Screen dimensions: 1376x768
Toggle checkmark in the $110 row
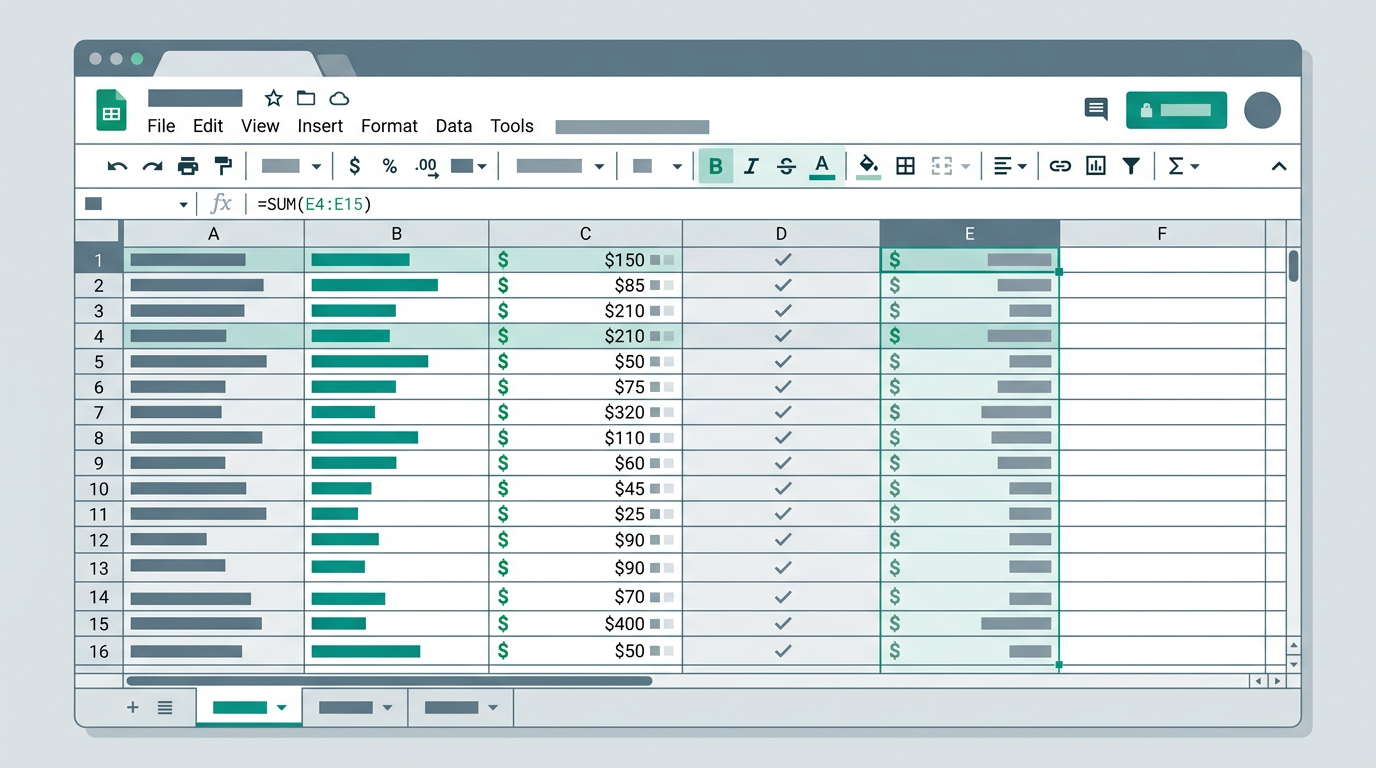(783, 437)
